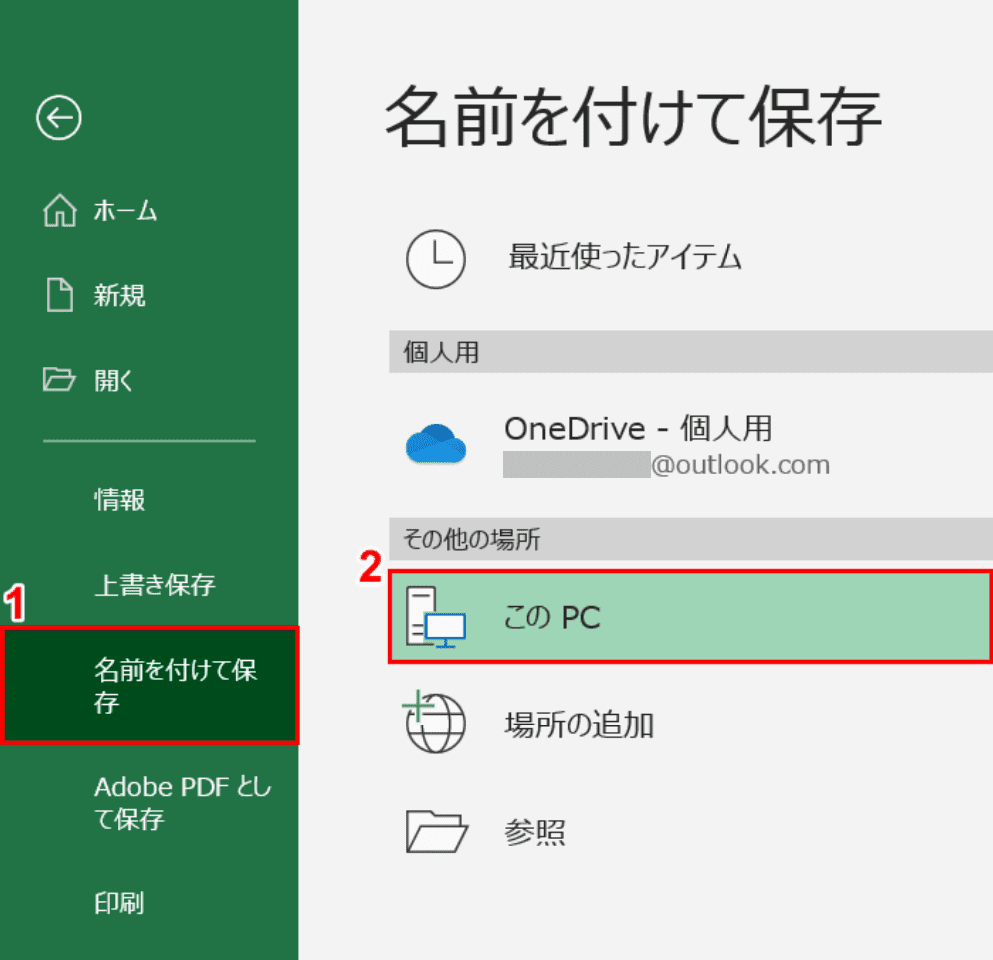Click the 名前を付けて保存 page title
The image size is (993, 960).
pos(633,118)
